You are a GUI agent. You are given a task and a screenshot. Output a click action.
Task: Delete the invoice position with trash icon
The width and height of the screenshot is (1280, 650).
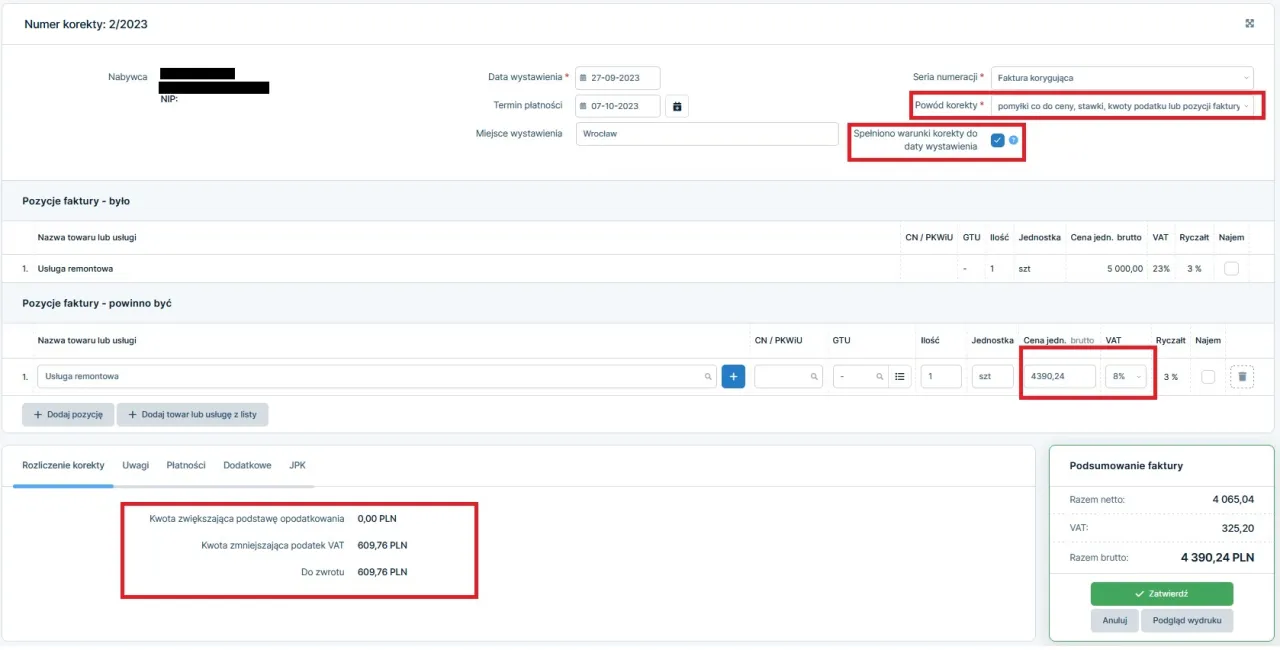[x=1241, y=376]
